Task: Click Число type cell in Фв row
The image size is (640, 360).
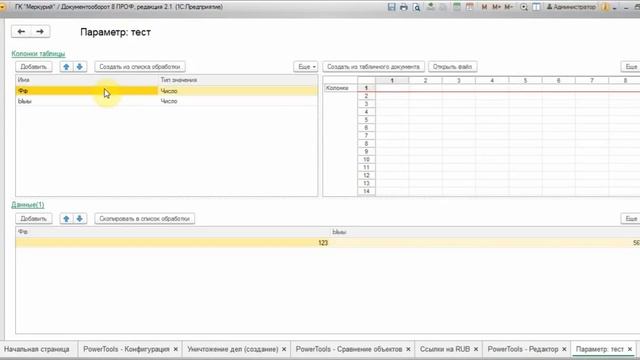Action: coord(238,91)
